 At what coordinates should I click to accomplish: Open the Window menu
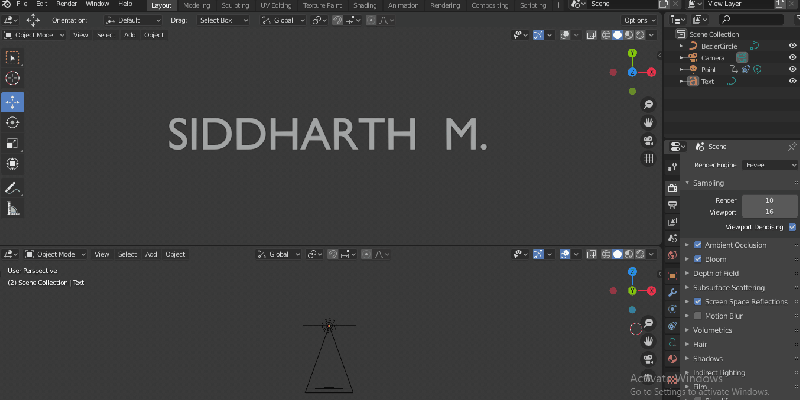pos(97,4)
